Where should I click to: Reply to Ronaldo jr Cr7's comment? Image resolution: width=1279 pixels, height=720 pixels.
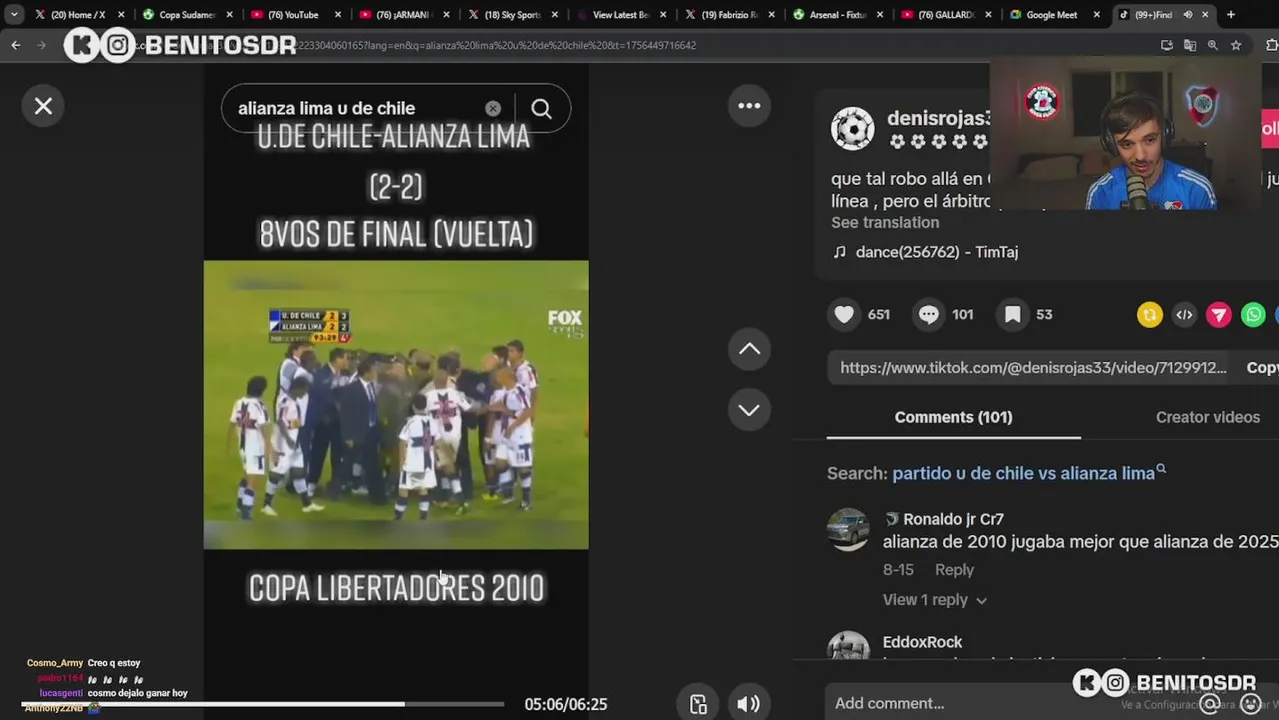click(x=954, y=569)
